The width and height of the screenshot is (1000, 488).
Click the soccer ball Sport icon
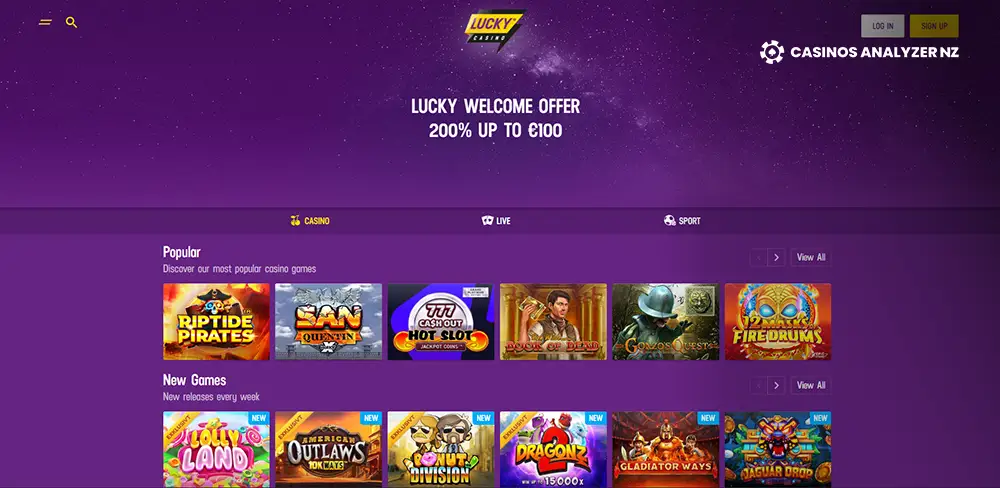[670, 221]
